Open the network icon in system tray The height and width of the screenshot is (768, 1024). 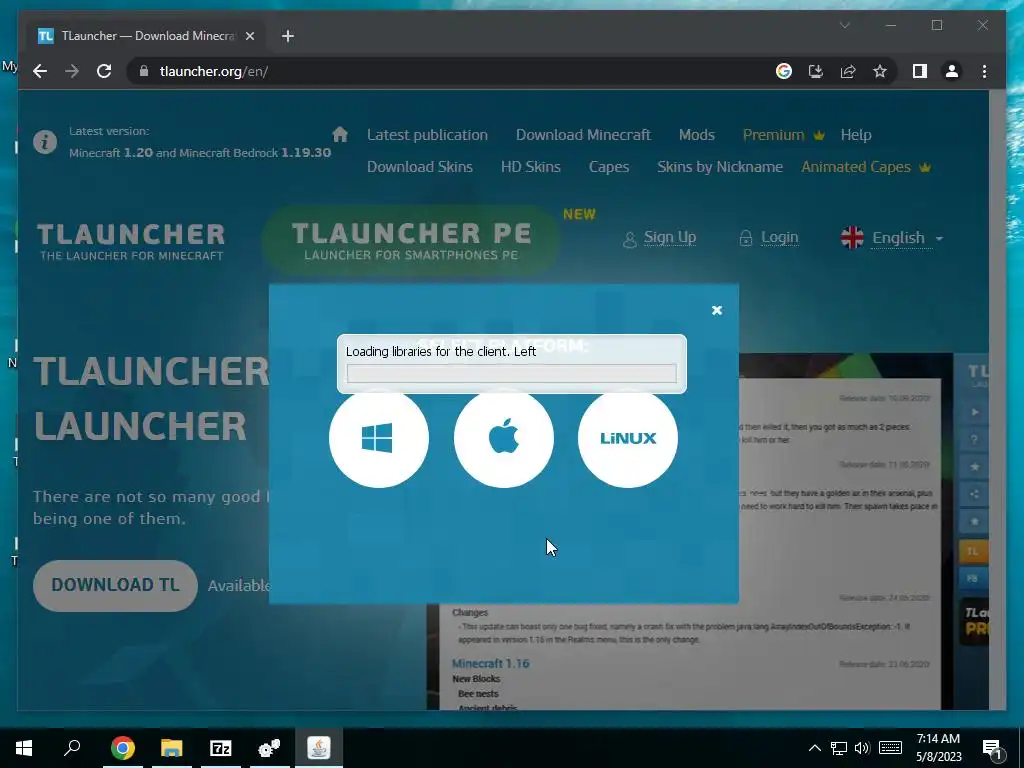click(x=839, y=748)
